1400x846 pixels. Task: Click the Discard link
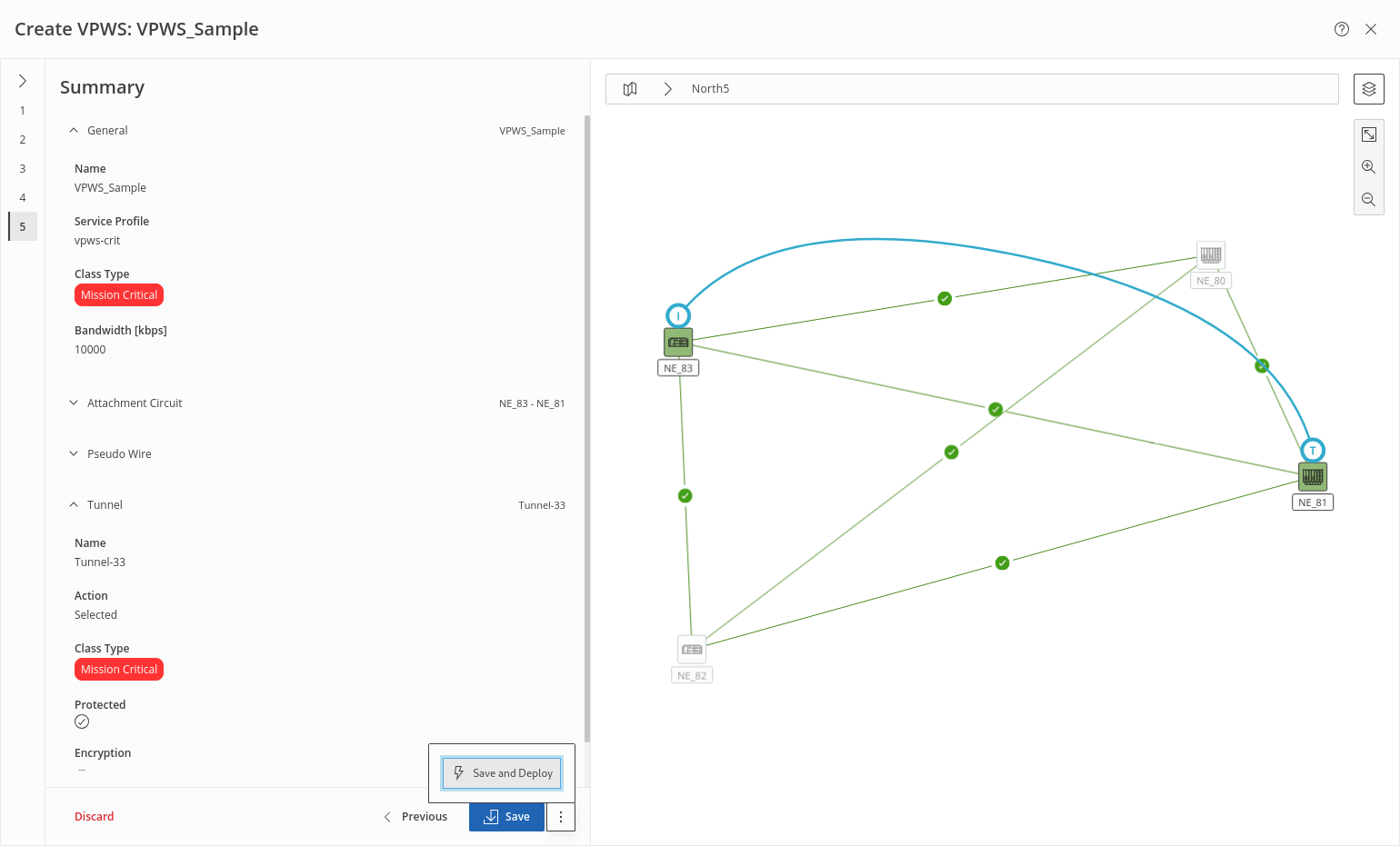[95, 817]
